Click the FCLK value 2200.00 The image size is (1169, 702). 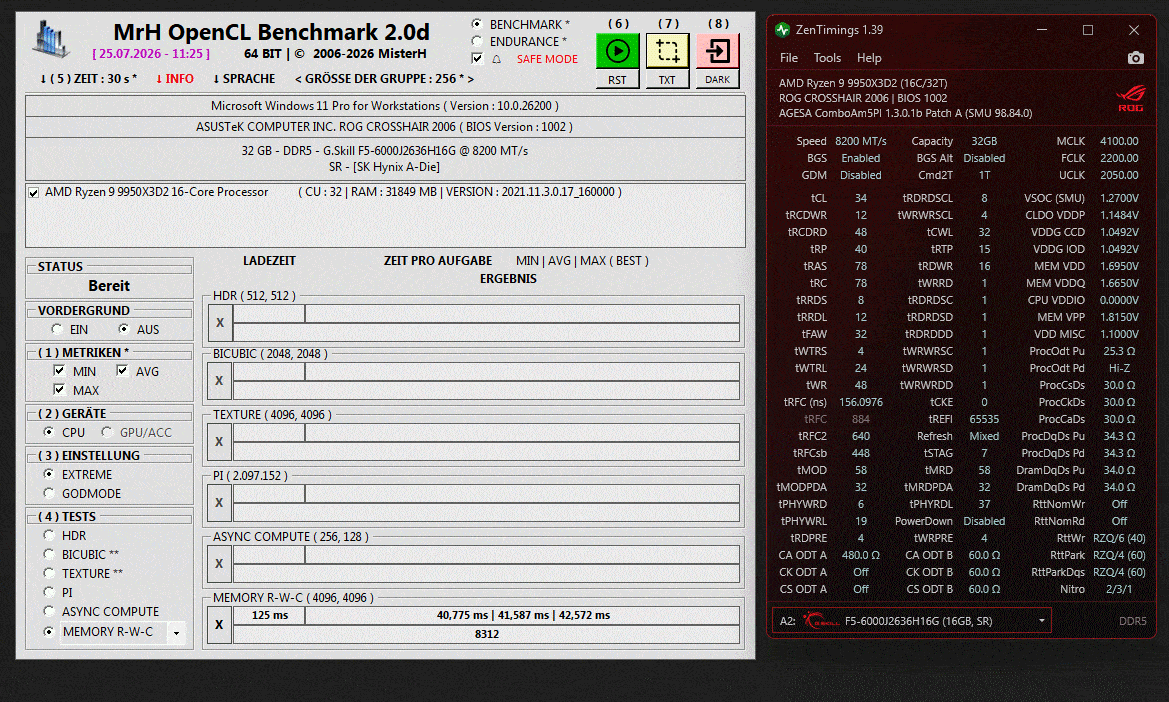coord(1119,158)
